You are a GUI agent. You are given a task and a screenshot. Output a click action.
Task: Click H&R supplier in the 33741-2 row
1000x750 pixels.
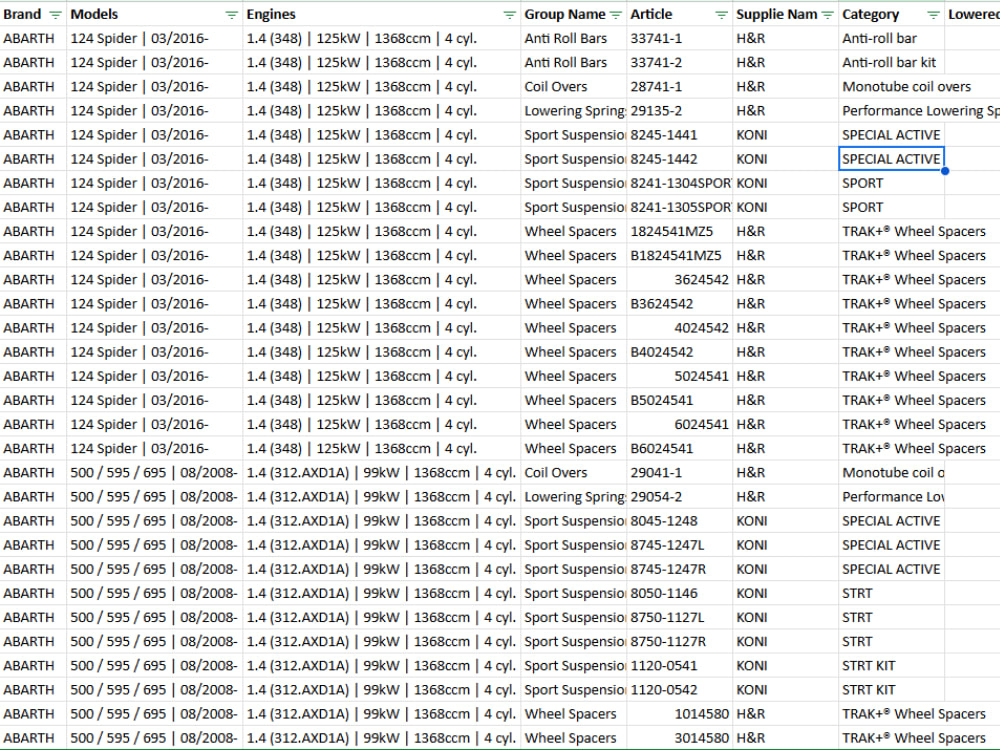(x=785, y=62)
